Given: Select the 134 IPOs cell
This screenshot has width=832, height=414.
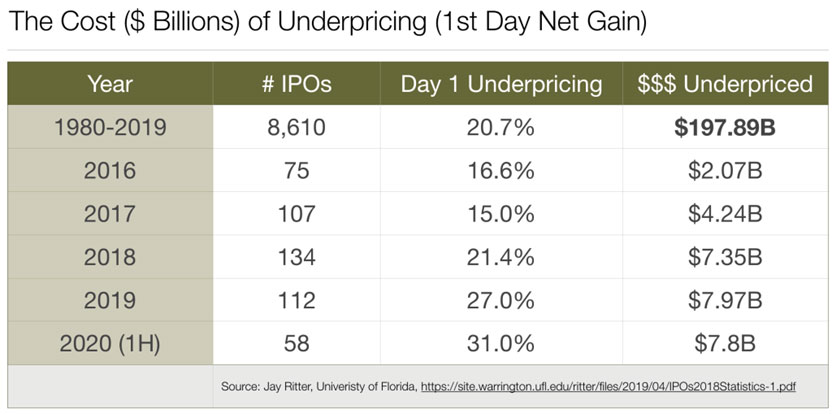Looking at the screenshot, I should coord(297,256).
